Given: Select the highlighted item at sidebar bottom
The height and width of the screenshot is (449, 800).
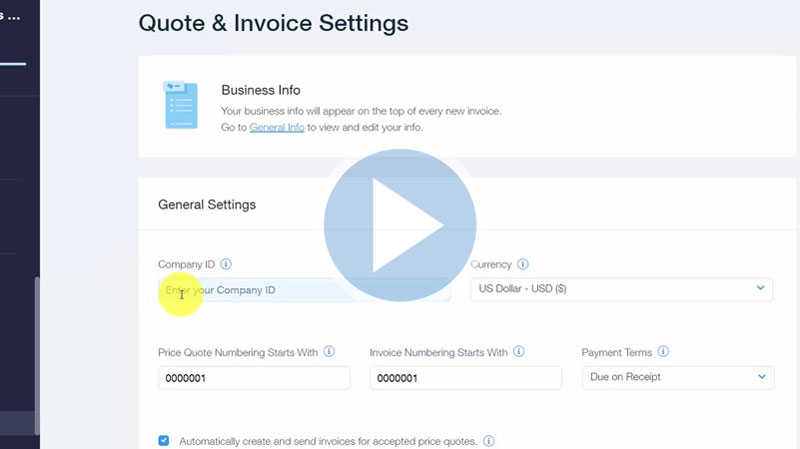Looking at the screenshot, I should (x=16, y=424).
